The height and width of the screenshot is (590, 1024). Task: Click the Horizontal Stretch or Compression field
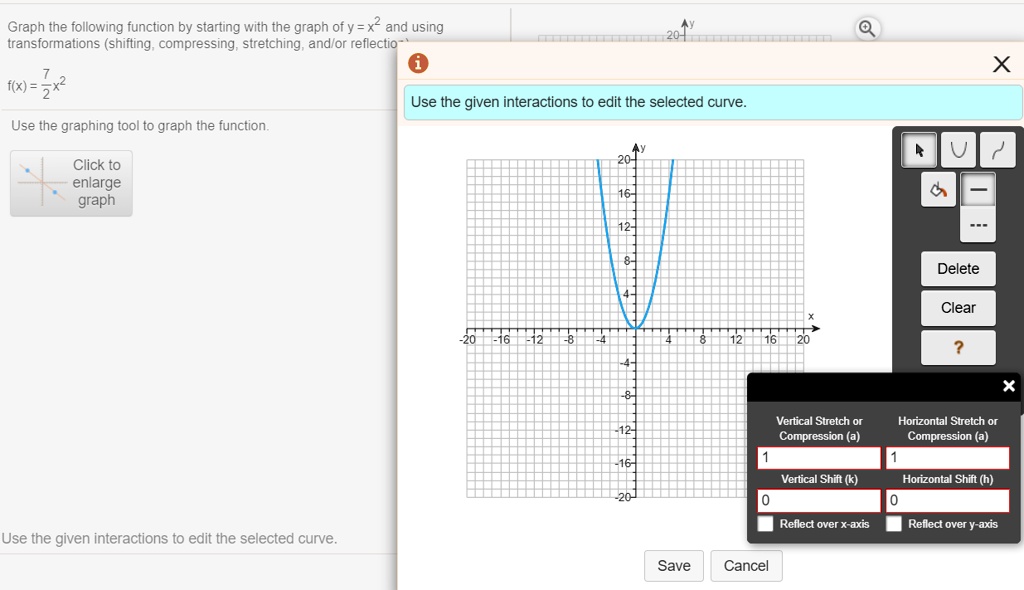[948, 457]
